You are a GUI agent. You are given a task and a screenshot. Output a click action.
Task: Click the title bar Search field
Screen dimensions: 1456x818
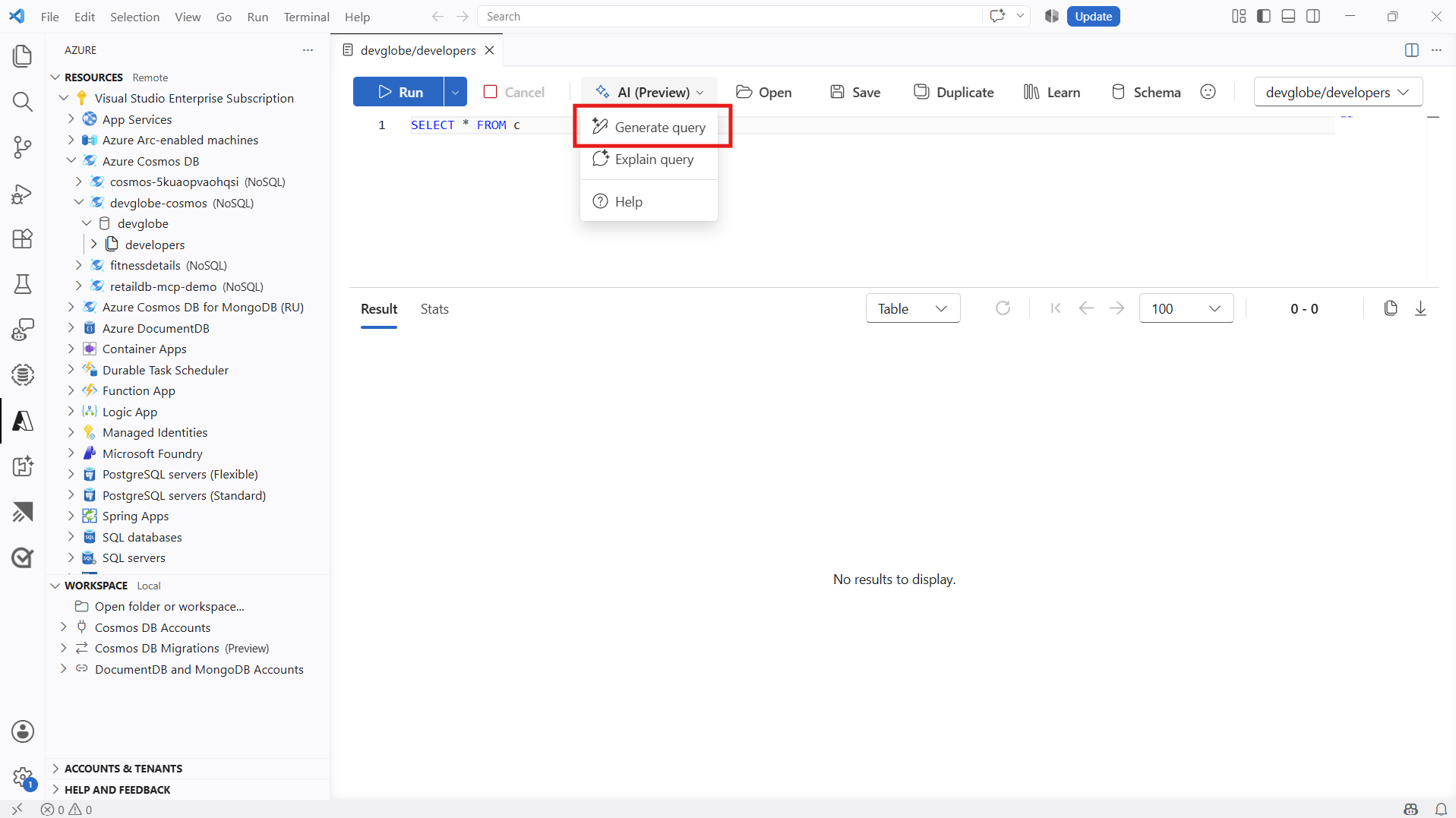pos(729,16)
